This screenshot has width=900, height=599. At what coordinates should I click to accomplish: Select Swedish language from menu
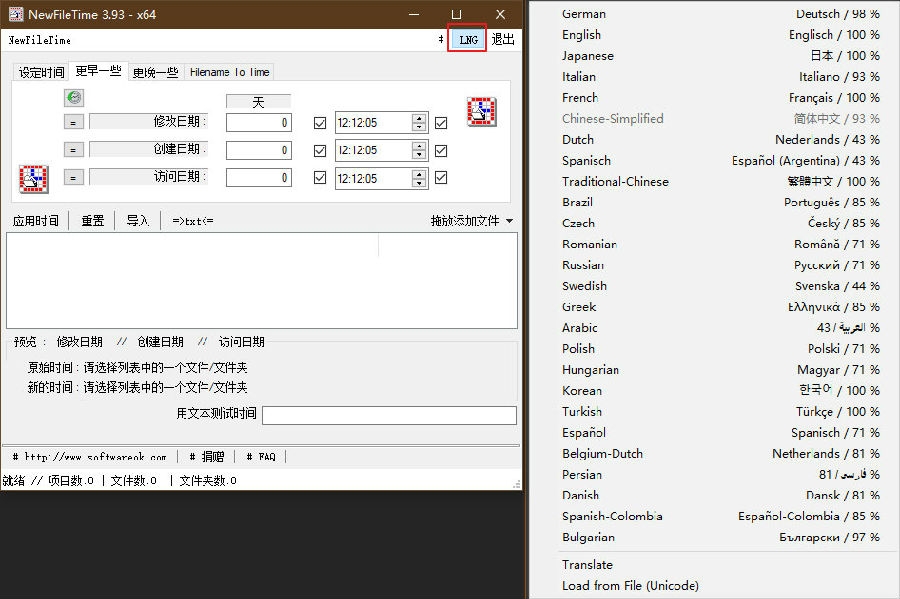tap(720, 286)
